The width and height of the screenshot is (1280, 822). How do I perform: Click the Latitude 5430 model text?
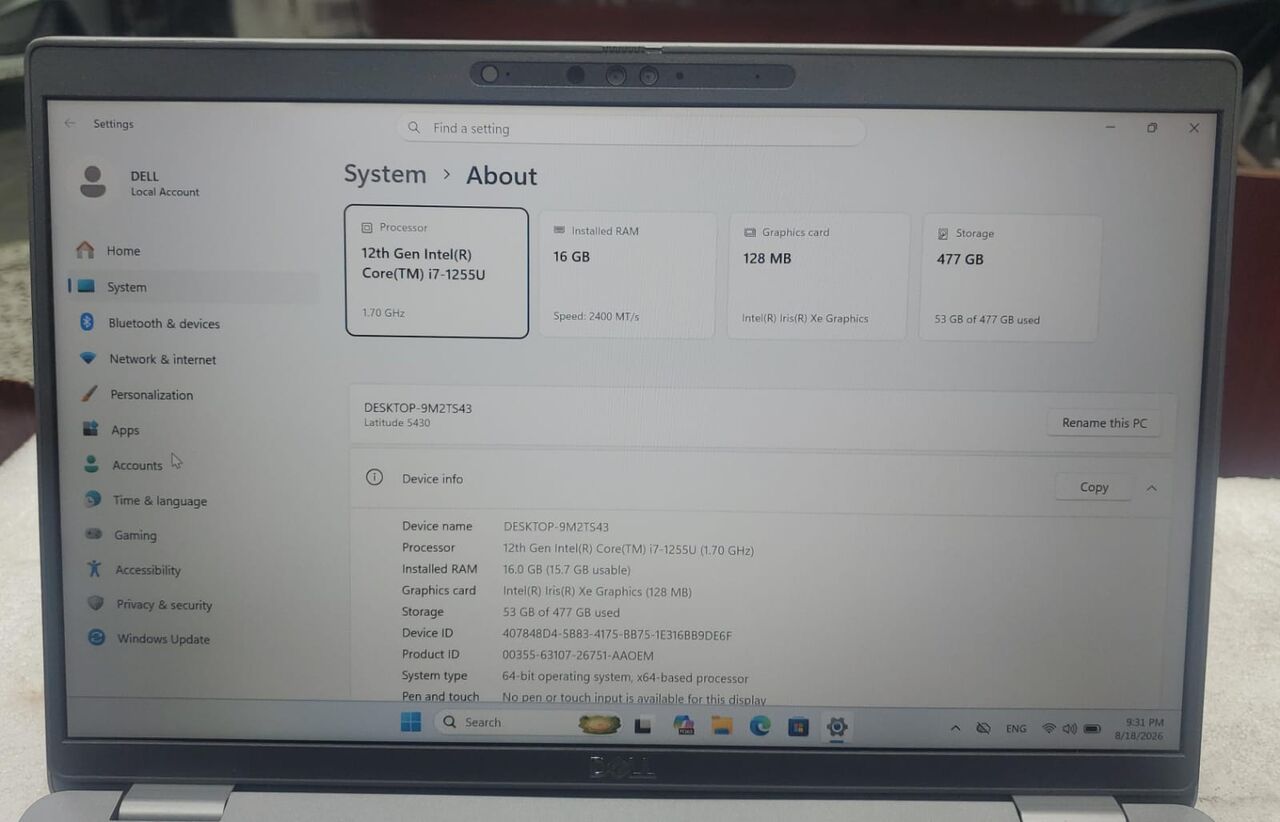(x=397, y=423)
